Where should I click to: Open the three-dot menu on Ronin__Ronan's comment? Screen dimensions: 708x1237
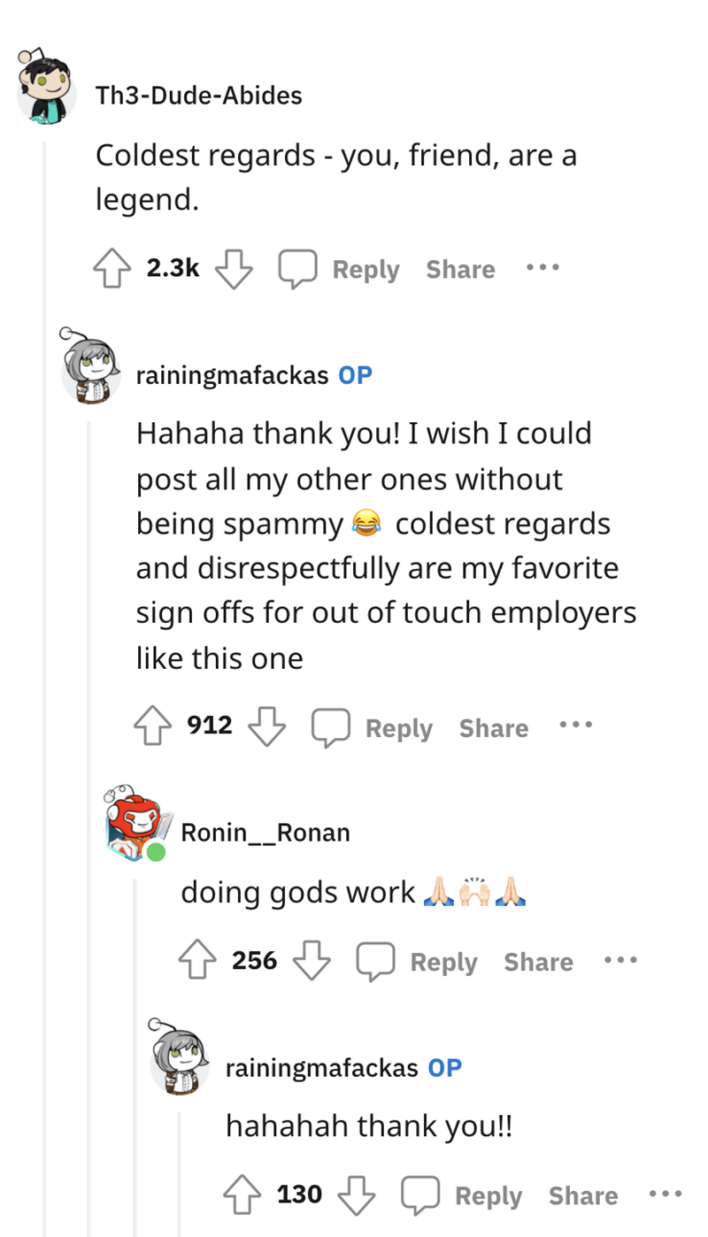(620, 960)
